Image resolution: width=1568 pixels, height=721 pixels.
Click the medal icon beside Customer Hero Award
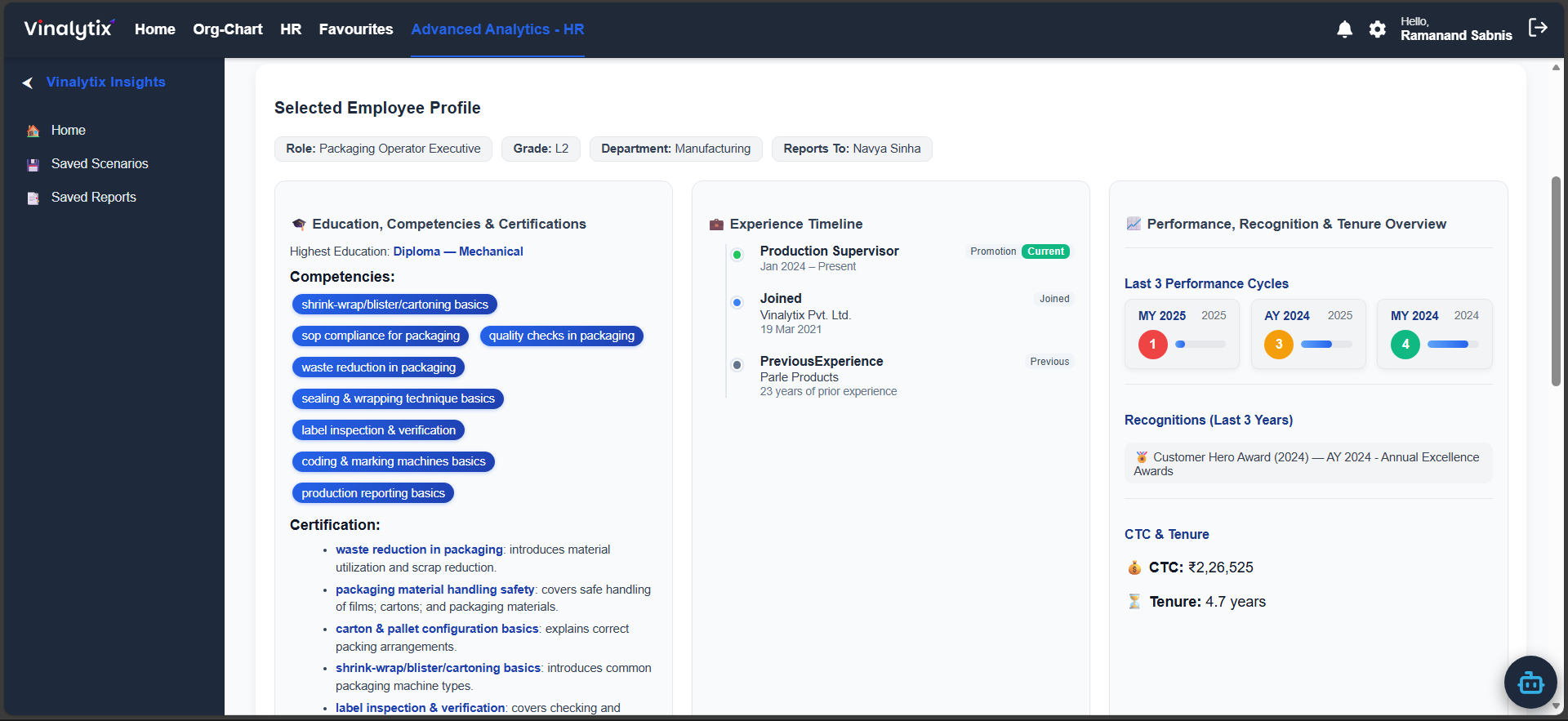click(x=1142, y=457)
